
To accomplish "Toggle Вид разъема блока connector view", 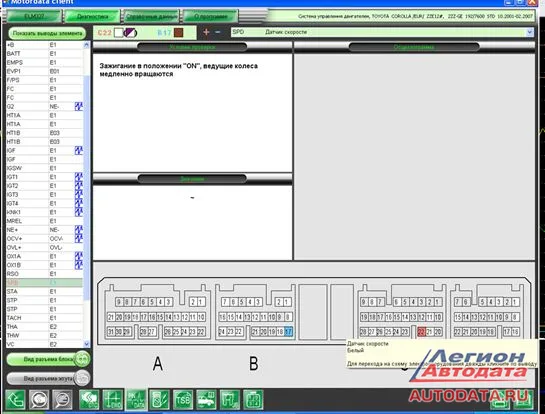I will (x=48, y=359).
